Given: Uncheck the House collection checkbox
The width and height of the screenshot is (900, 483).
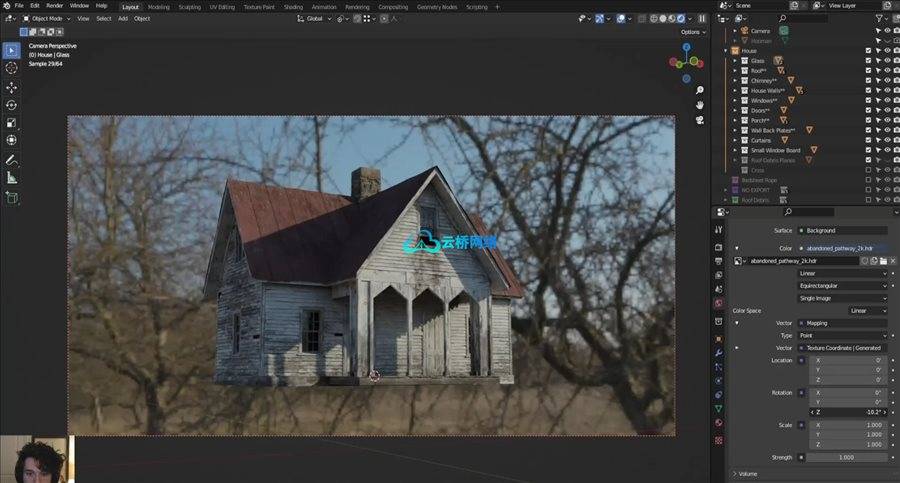Looking at the screenshot, I should [868, 51].
